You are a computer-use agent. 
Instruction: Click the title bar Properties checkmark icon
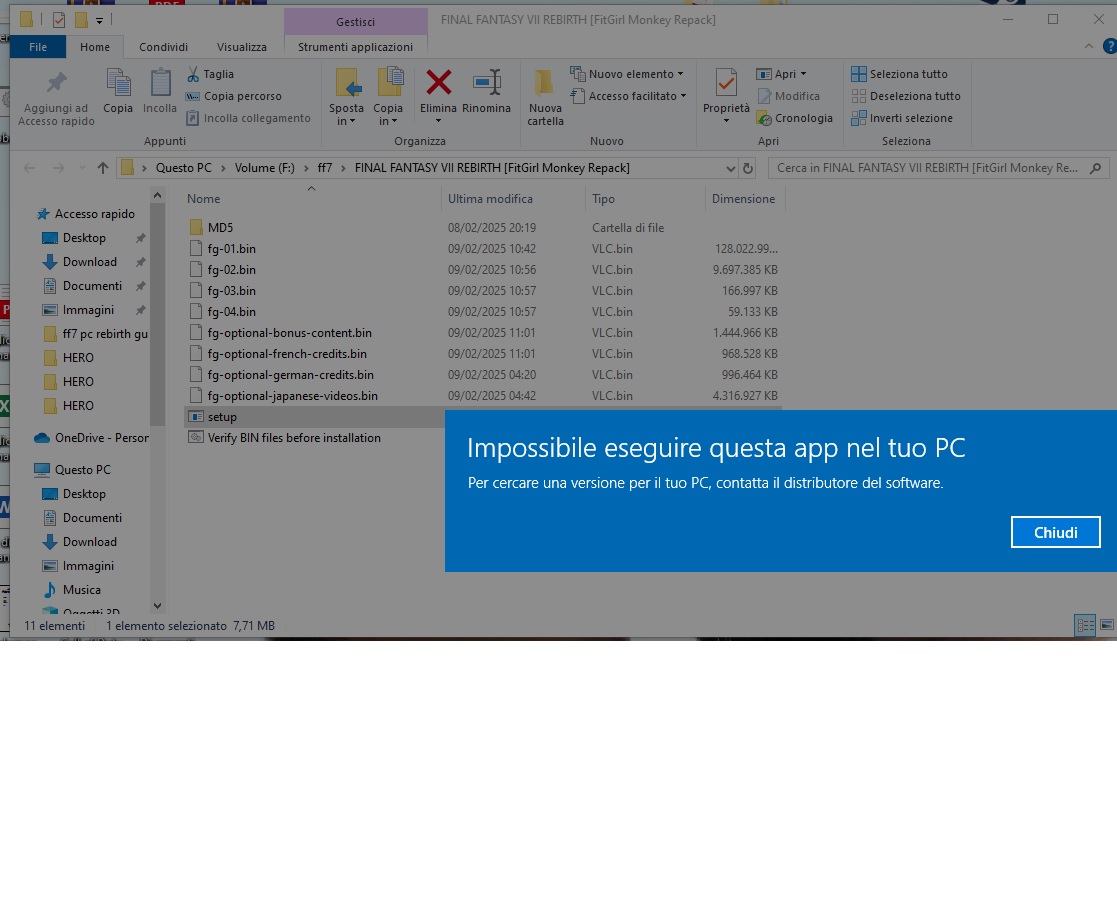pyautogui.click(x=58, y=20)
